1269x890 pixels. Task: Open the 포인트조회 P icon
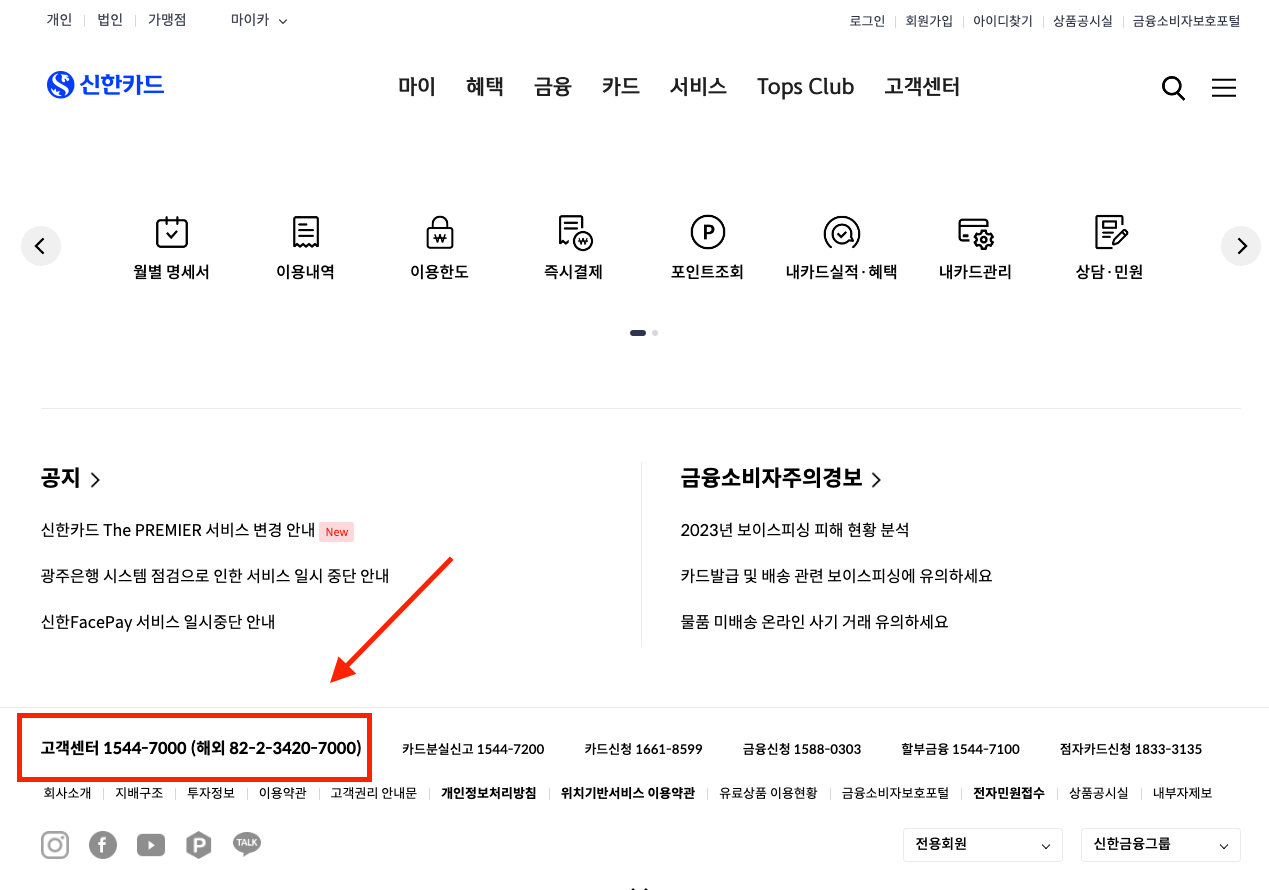[x=707, y=232]
